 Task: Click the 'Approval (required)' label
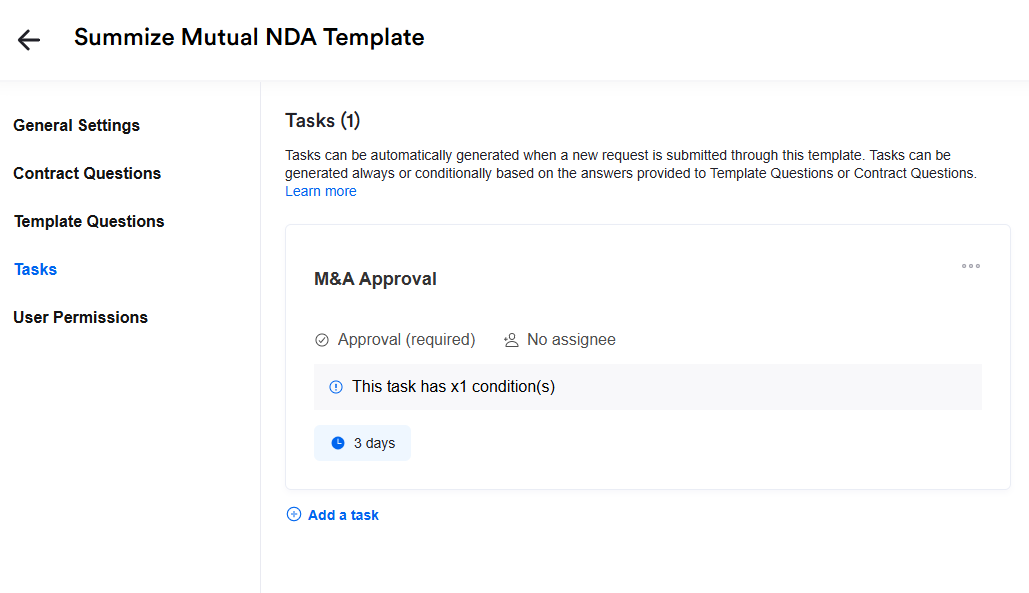pos(406,340)
